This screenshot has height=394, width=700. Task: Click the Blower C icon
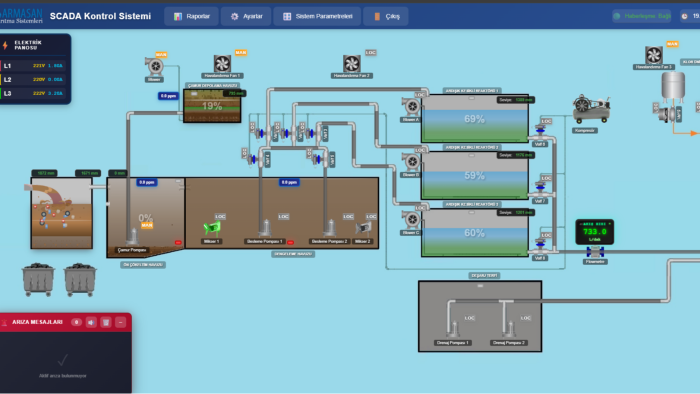(x=411, y=220)
